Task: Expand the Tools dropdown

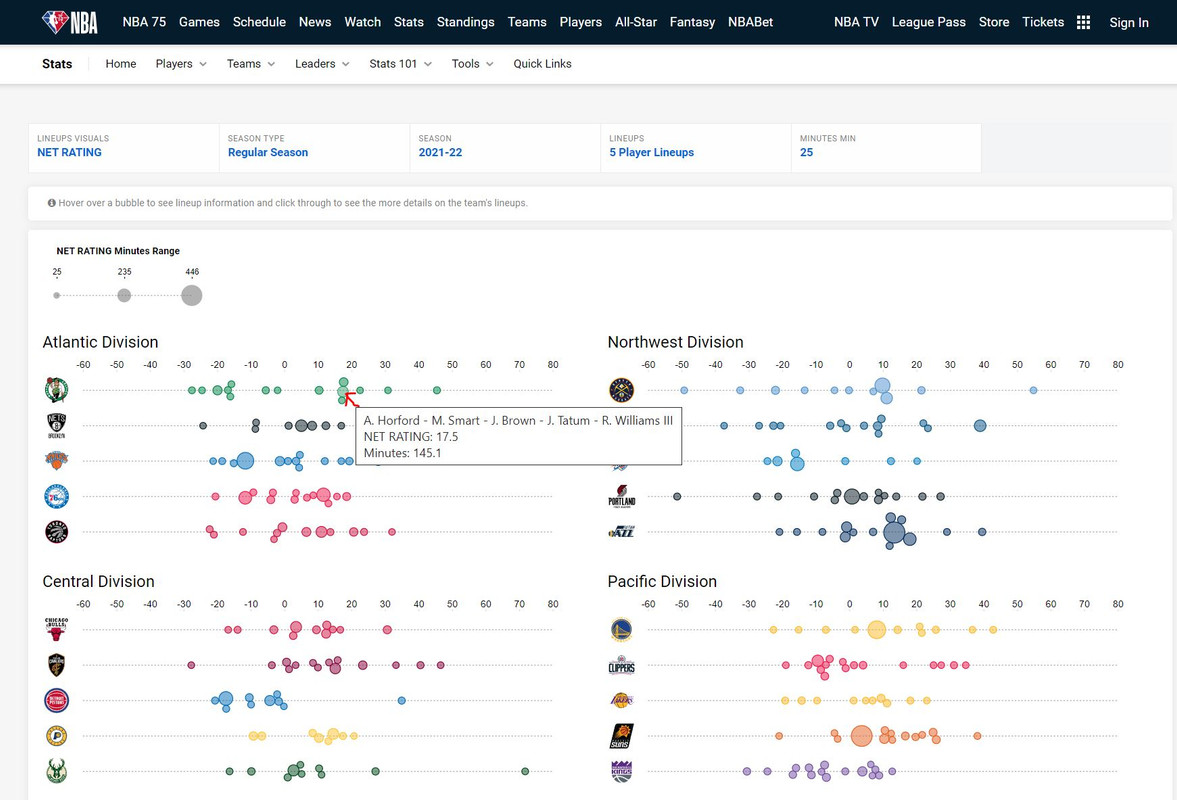Action: 472,64
